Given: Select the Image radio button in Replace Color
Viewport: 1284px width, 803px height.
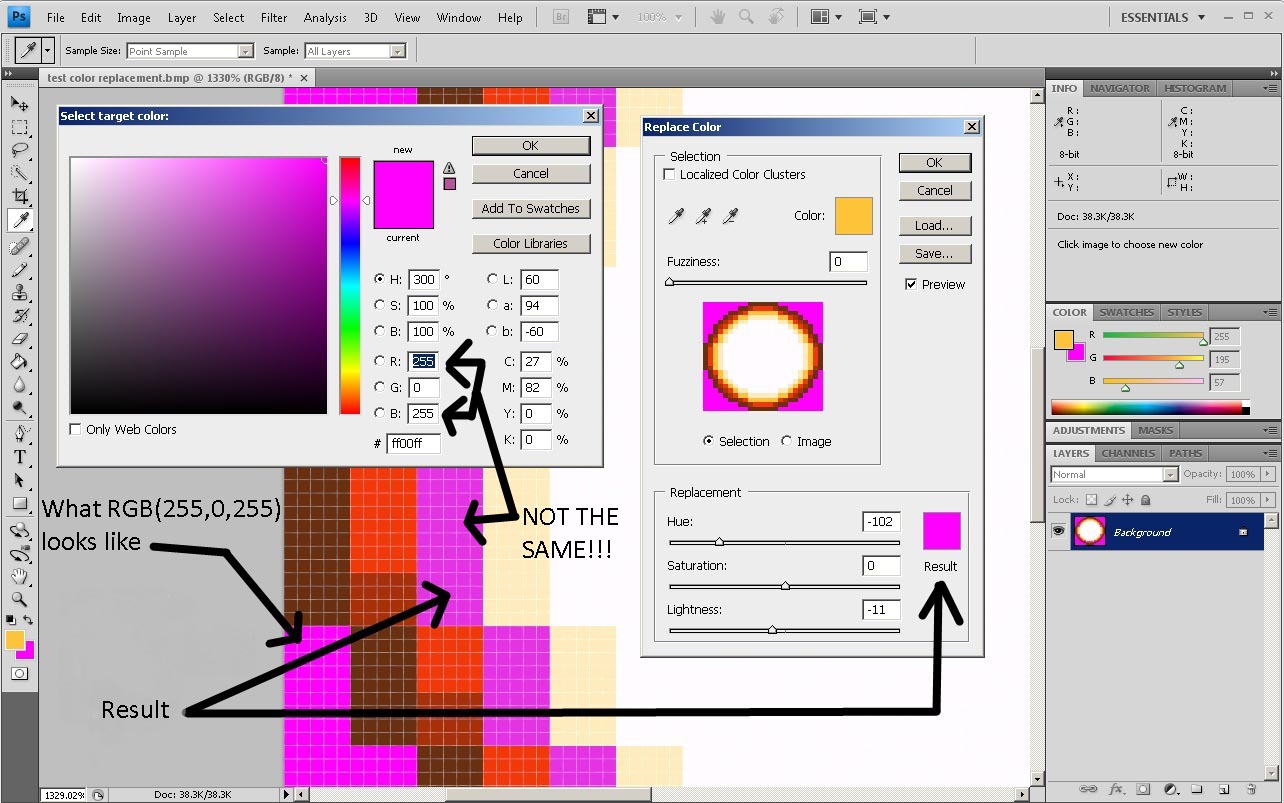Looking at the screenshot, I should (789, 441).
